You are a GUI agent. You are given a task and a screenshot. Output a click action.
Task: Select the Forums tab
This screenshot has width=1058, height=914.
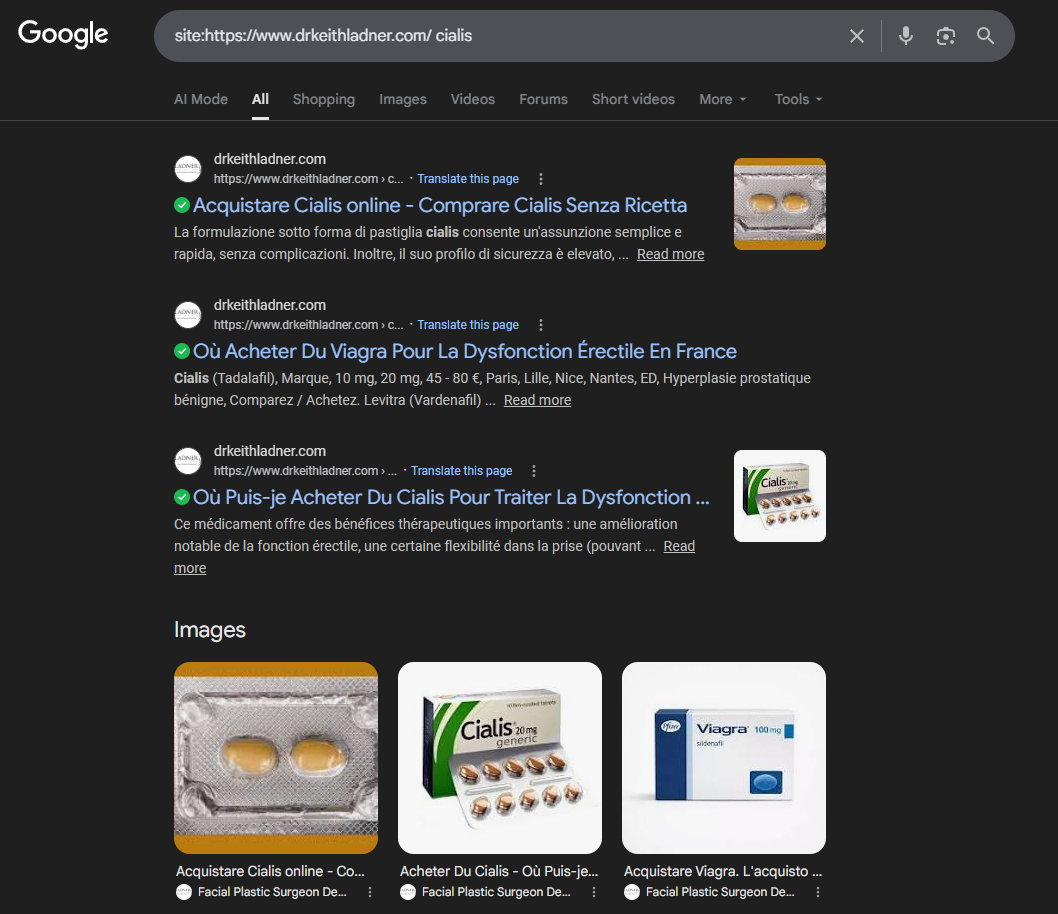coord(543,99)
